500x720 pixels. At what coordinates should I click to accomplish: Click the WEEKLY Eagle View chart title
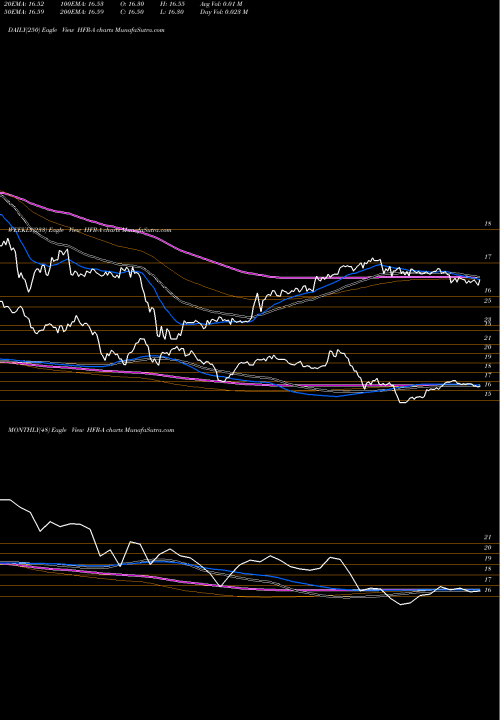pos(90,230)
